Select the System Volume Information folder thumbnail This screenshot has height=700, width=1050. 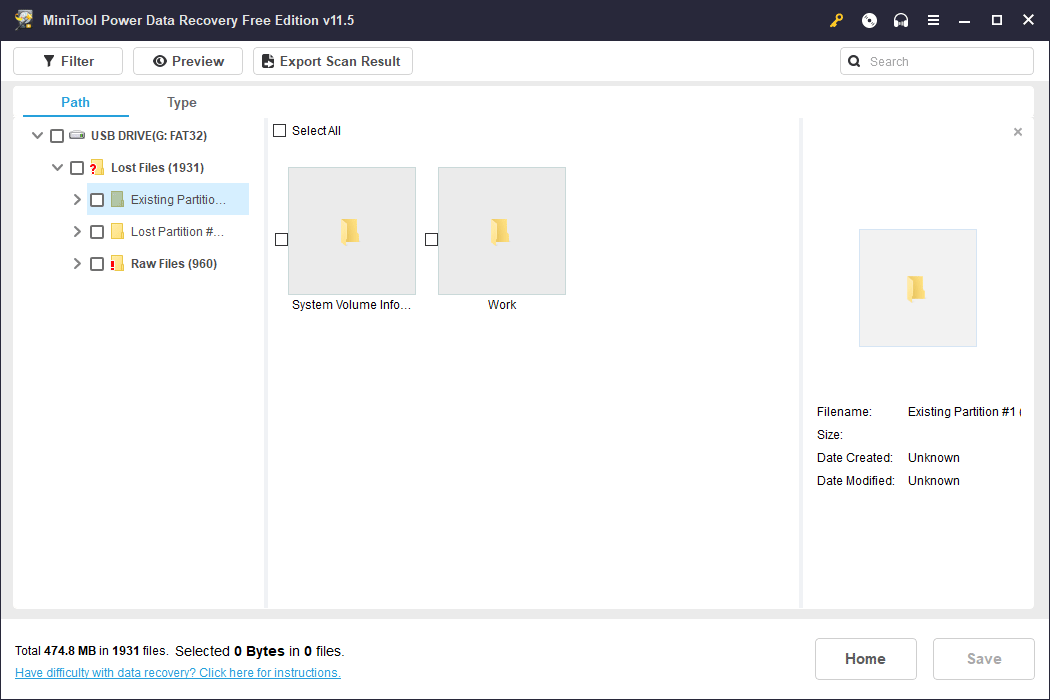tap(352, 230)
